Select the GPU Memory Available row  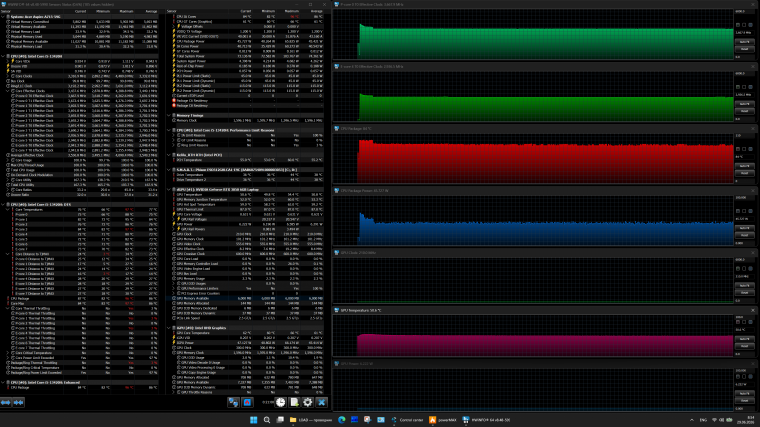[x=245, y=298]
